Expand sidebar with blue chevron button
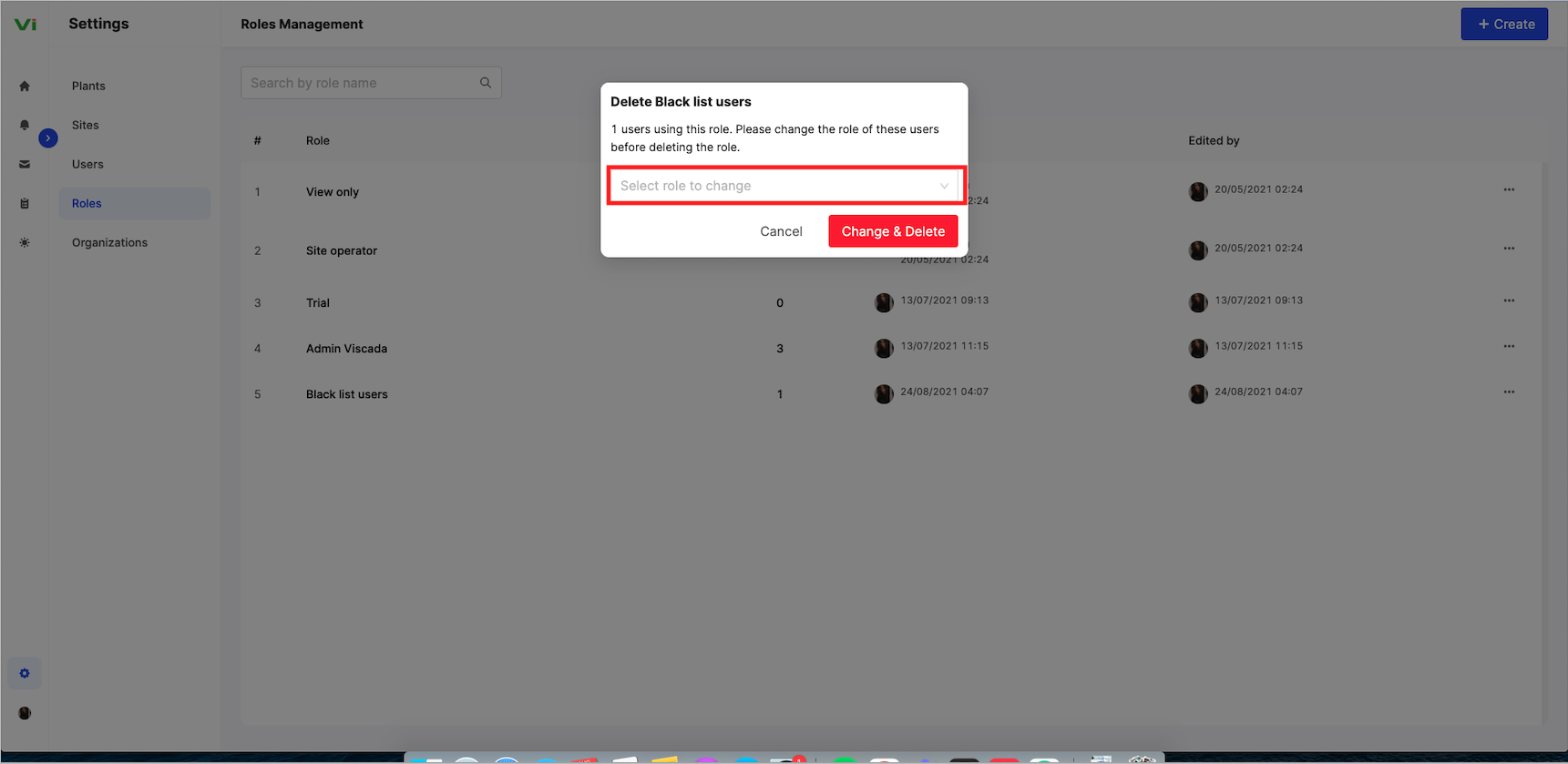 (48, 138)
